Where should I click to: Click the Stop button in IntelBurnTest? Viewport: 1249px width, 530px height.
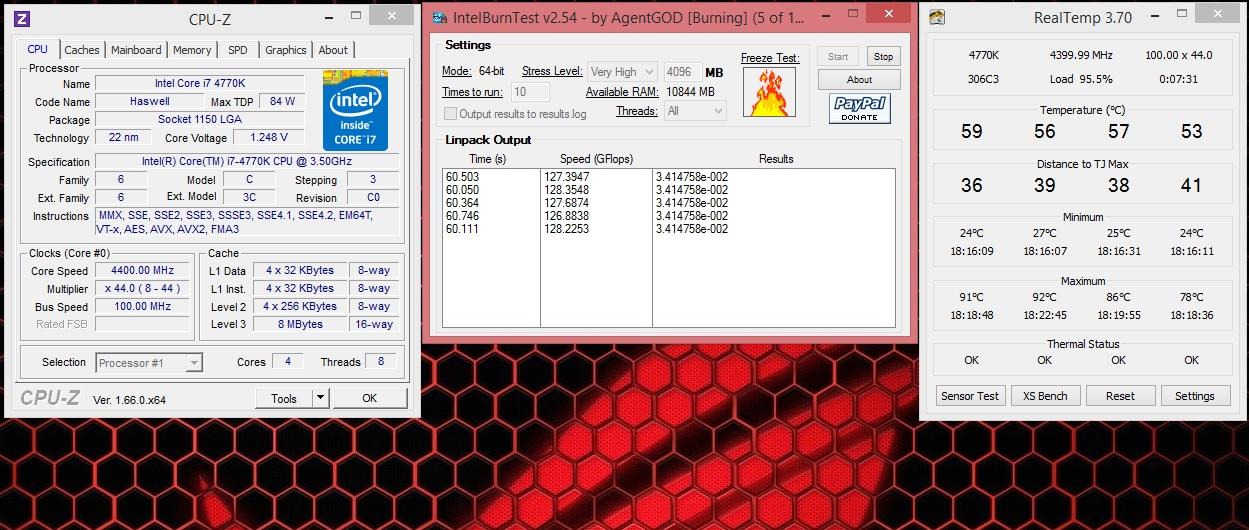882,56
